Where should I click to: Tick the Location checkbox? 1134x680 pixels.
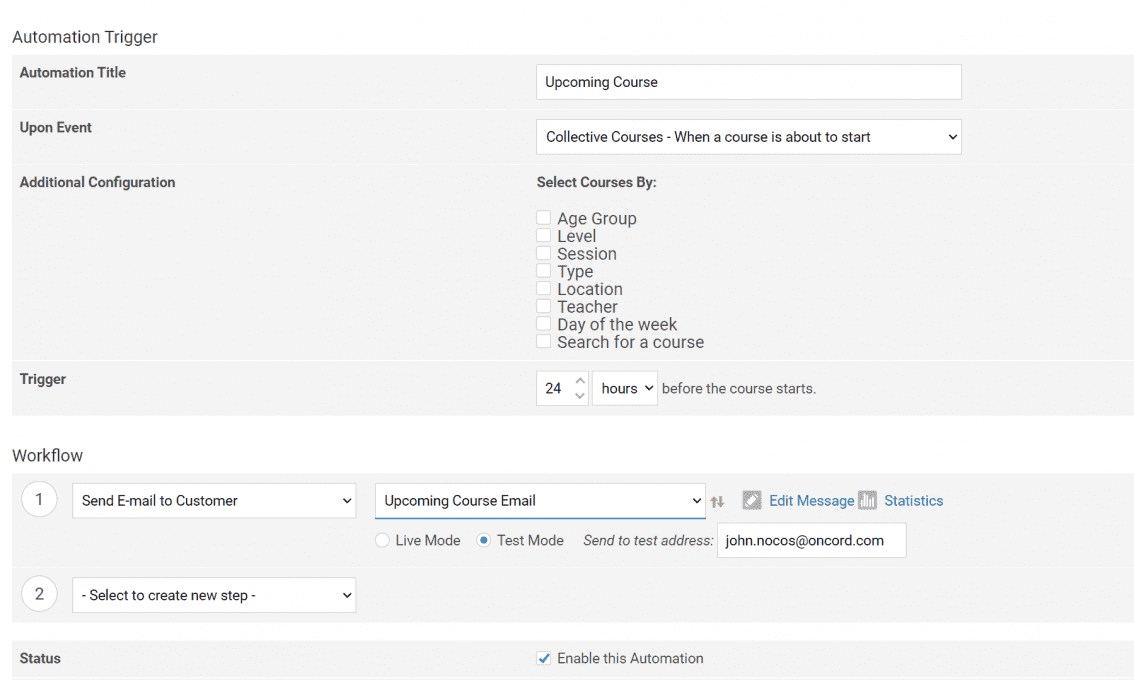pos(543,289)
